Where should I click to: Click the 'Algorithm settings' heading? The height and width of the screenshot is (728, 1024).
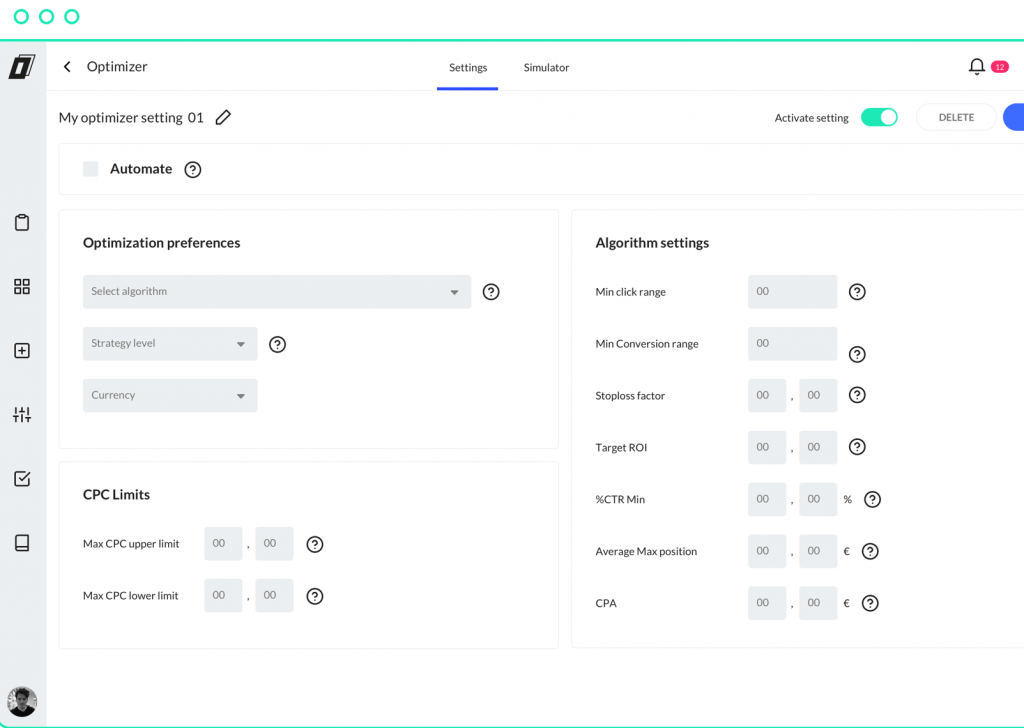(652, 243)
